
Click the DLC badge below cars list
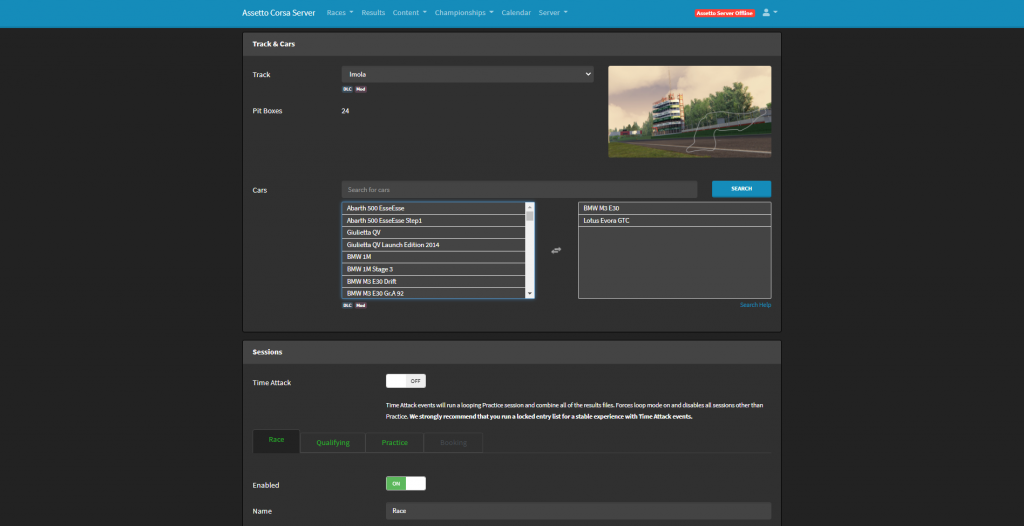point(347,305)
